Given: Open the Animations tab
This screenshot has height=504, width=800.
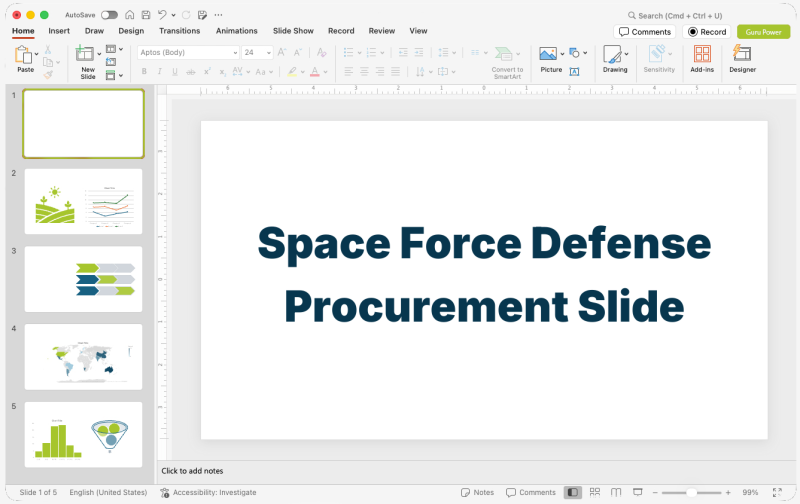Looking at the screenshot, I should point(237,31).
